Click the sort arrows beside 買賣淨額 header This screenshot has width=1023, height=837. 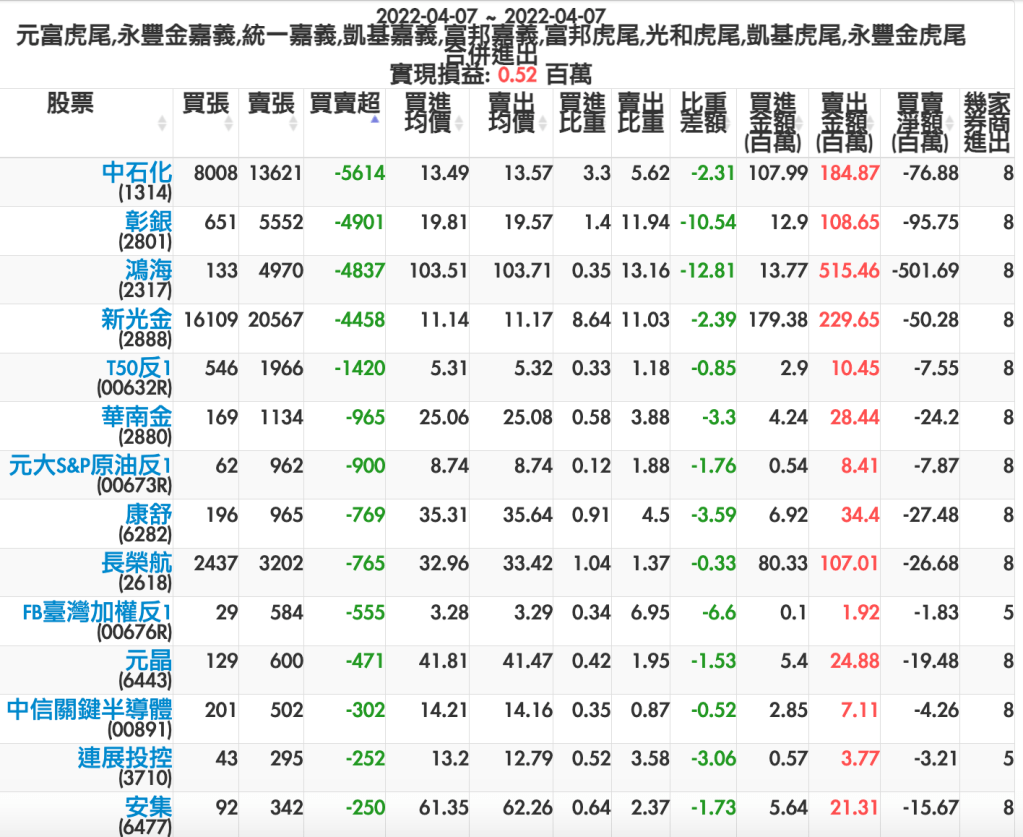click(950, 123)
